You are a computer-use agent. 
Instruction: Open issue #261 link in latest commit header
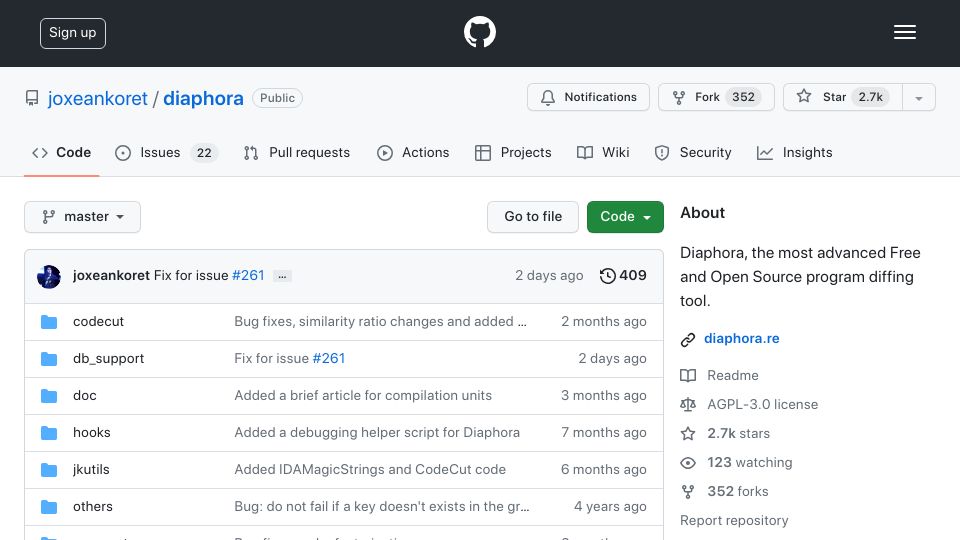(248, 276)
